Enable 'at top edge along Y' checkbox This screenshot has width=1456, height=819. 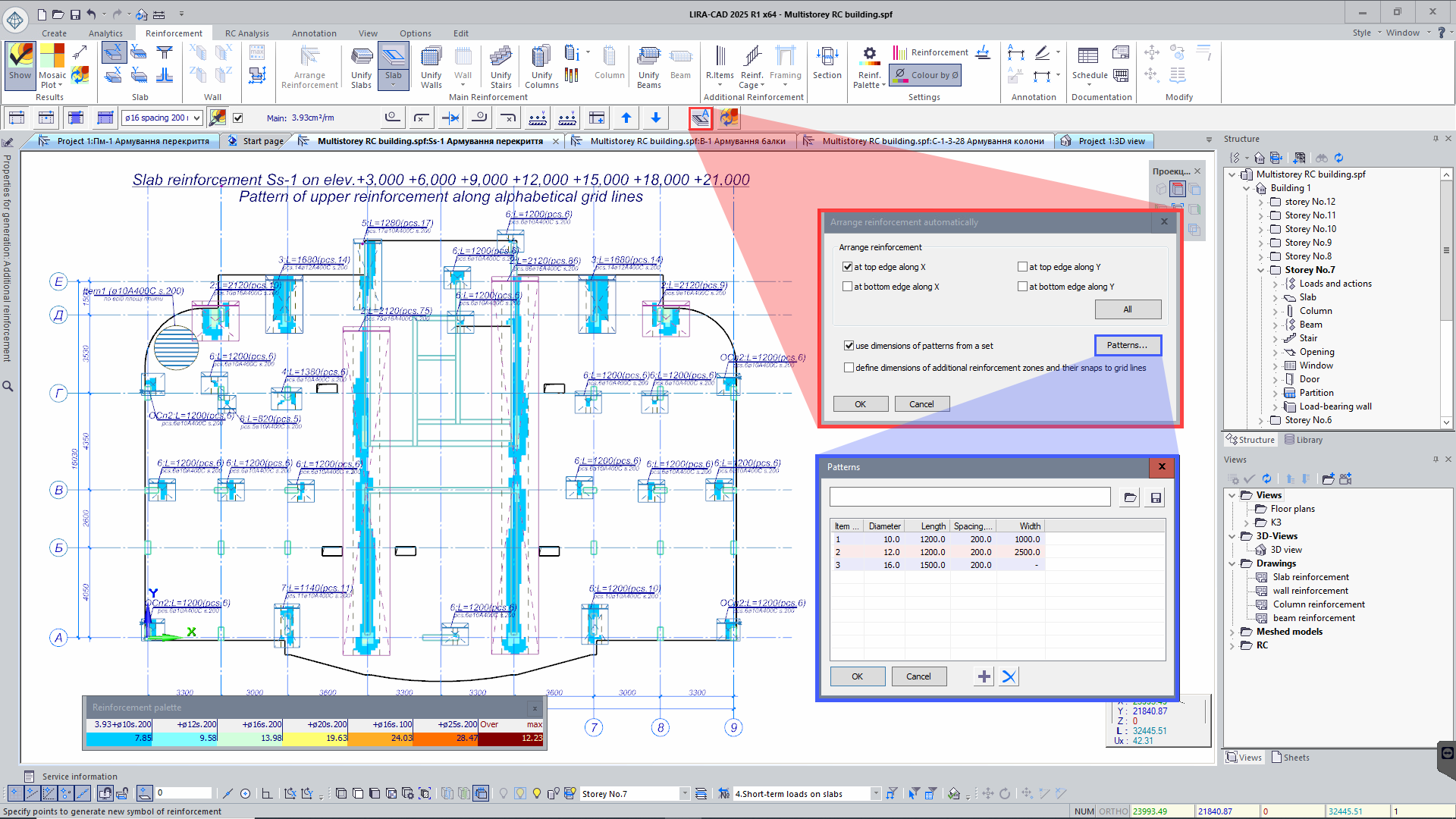click(x=1022, y=267)
